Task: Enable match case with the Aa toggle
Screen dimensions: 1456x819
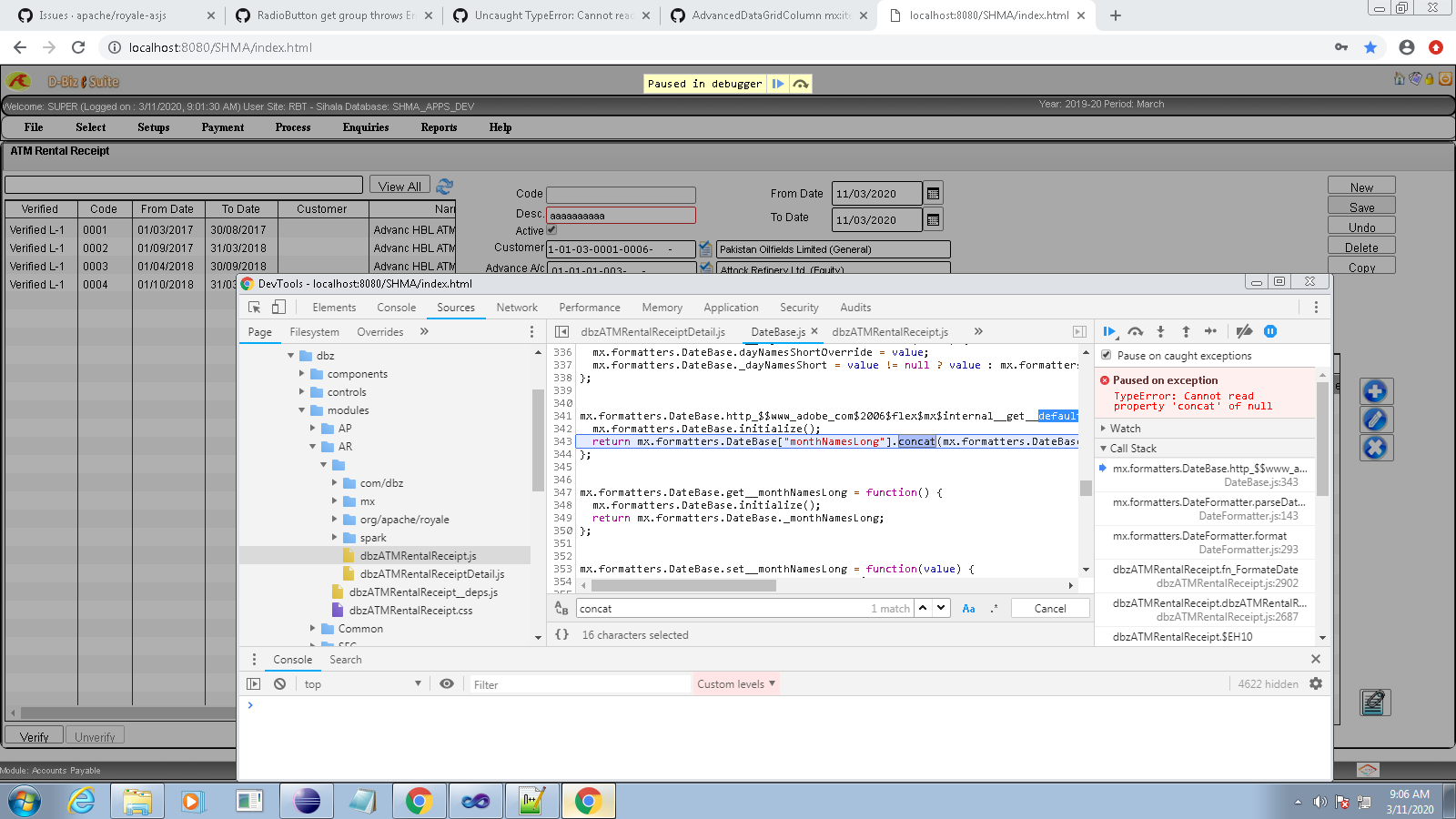Action: point(969,608)
